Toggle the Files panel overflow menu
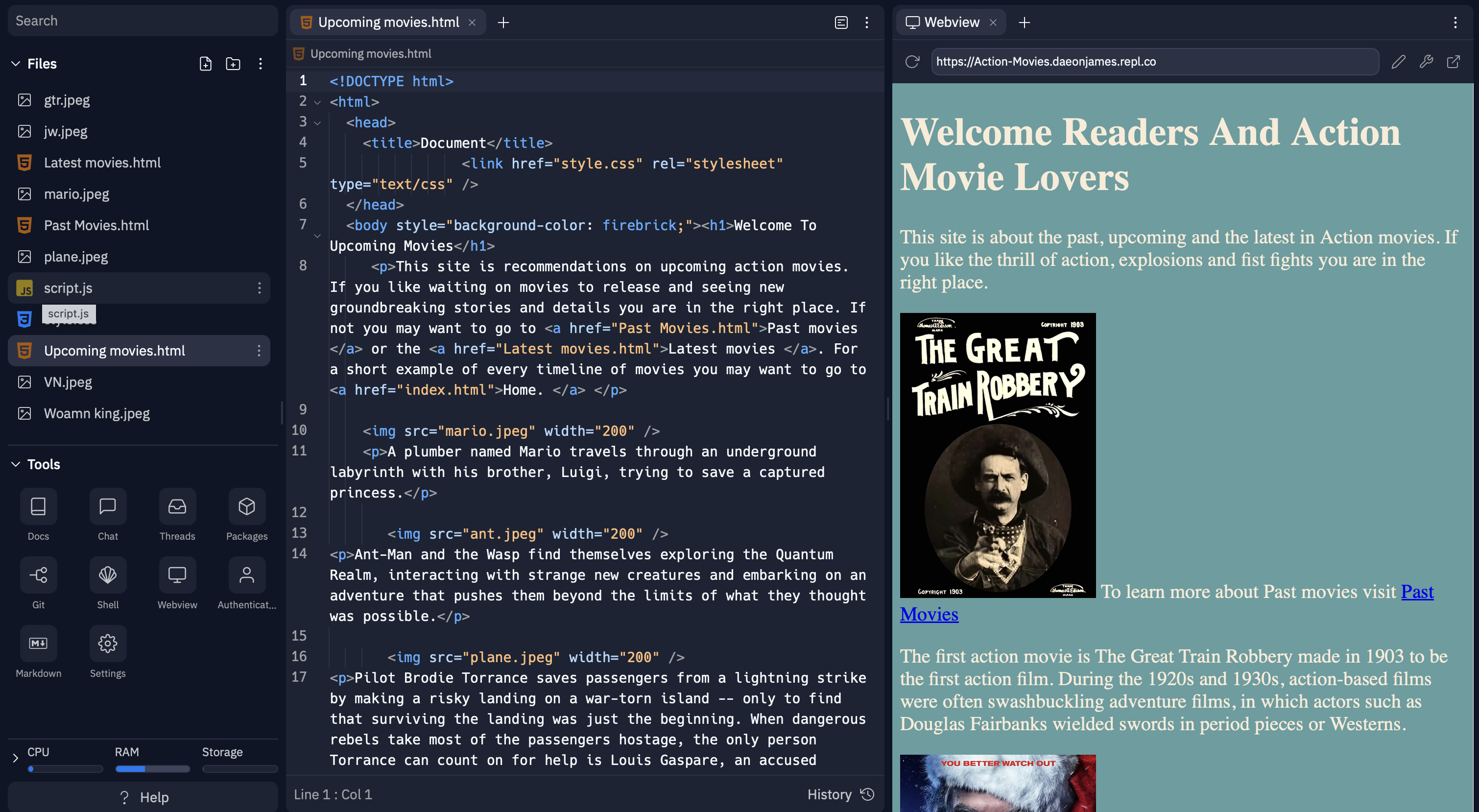This screenshot has width=1479, height=812. (259, 63)
